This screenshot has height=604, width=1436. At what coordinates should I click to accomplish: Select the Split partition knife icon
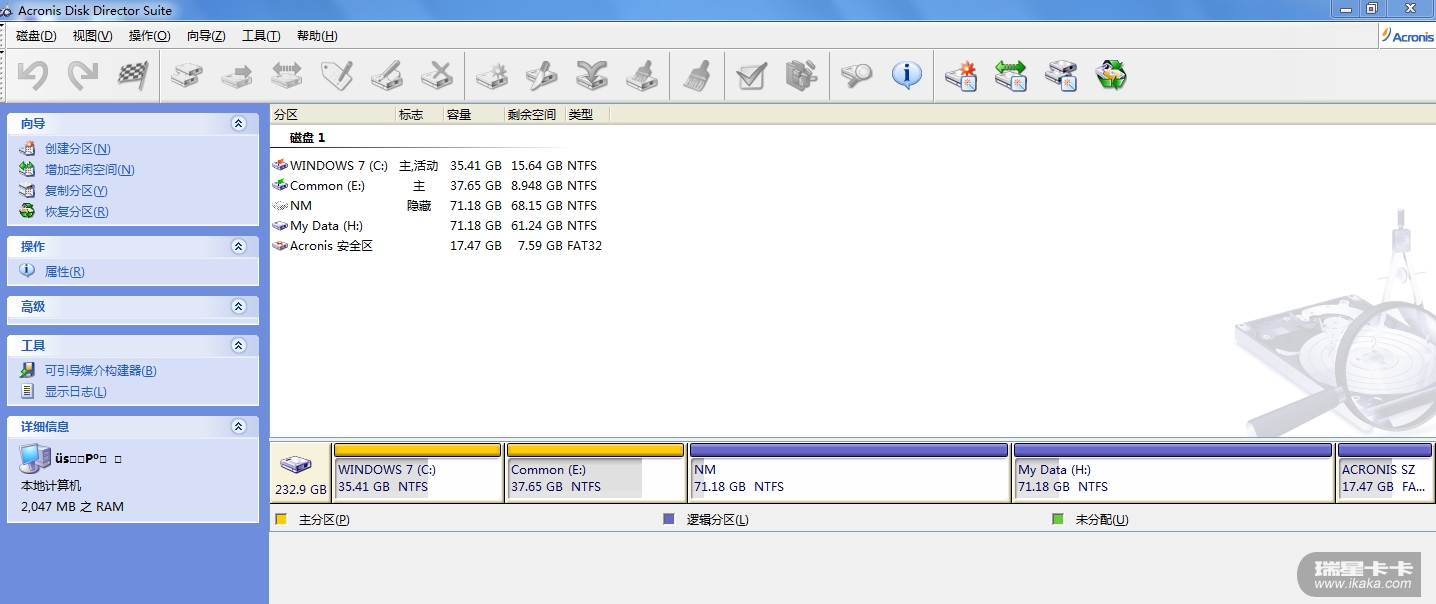[541, 76]
